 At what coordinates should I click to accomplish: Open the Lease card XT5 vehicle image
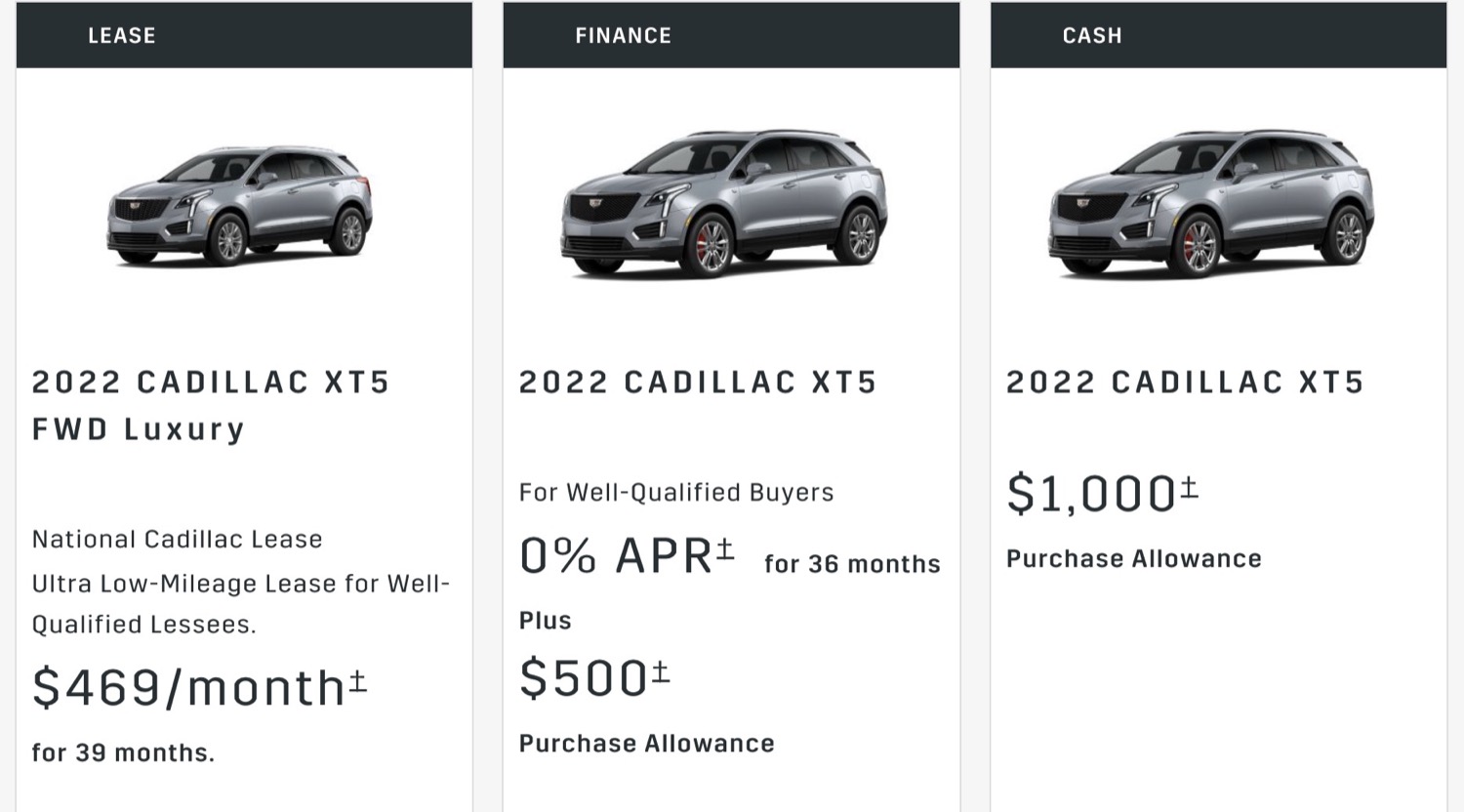tap(240, 206)
